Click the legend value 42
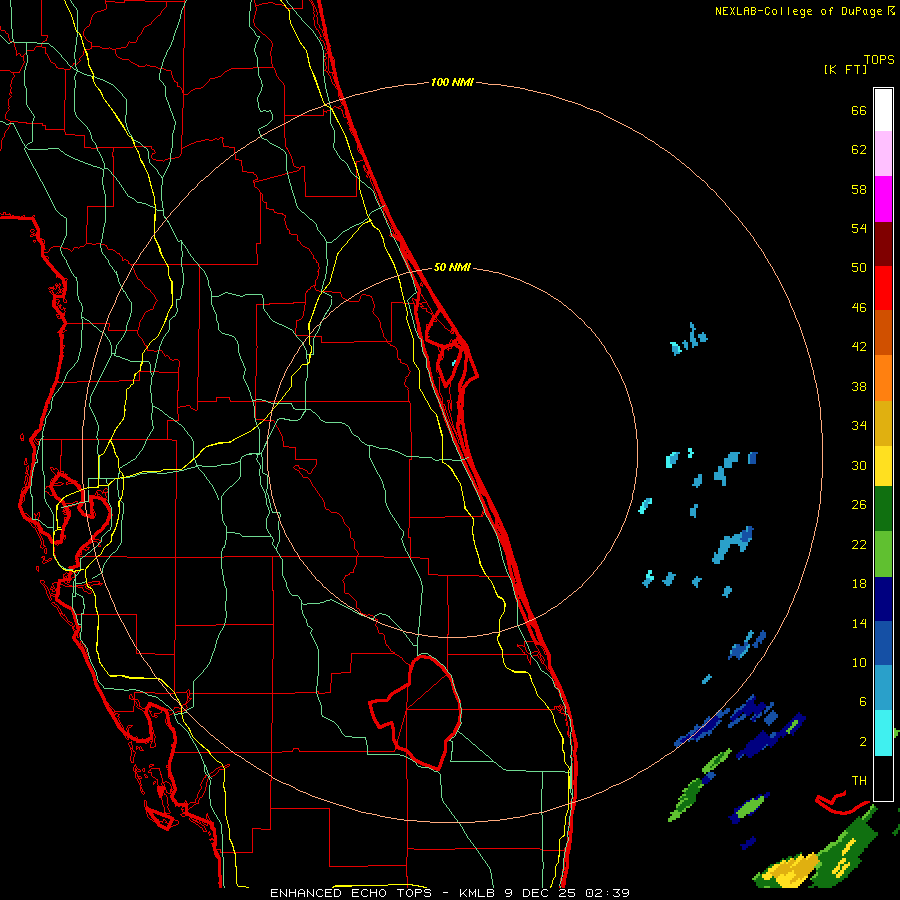The image size is (900, 900). (859, 347)
